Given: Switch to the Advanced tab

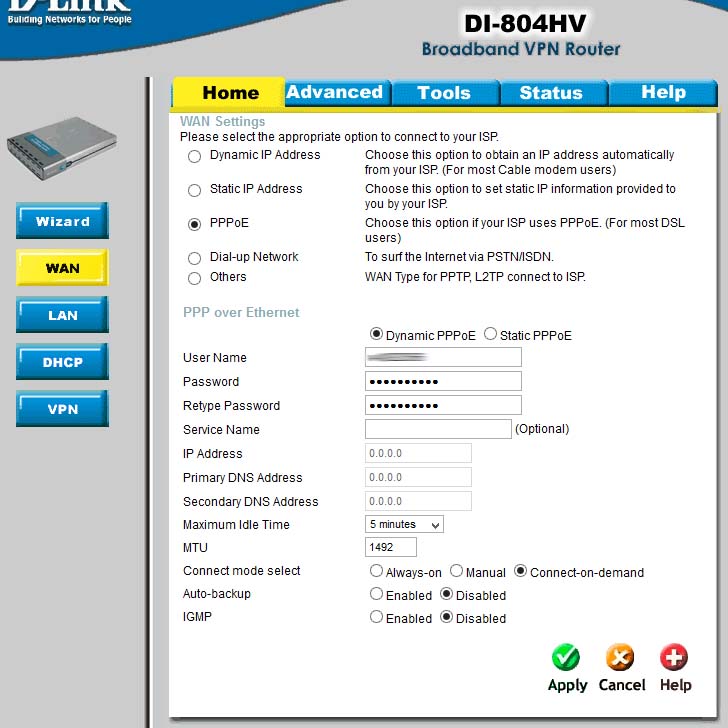Looking at the screenshot, I should (x=338, y=92).
